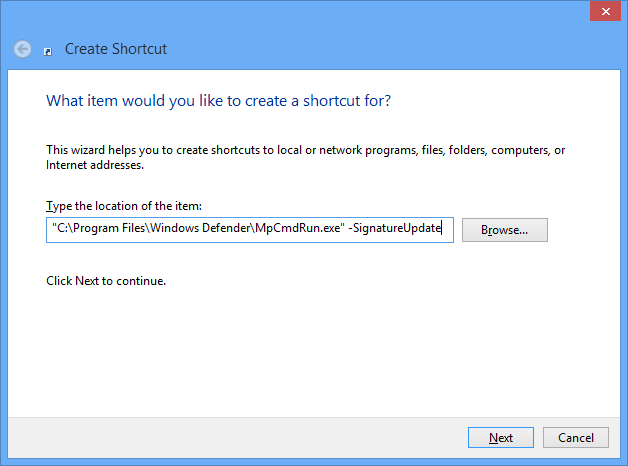Focus the item location text field
The height and width of the screenshot is (466, 628).
(250, 230)
